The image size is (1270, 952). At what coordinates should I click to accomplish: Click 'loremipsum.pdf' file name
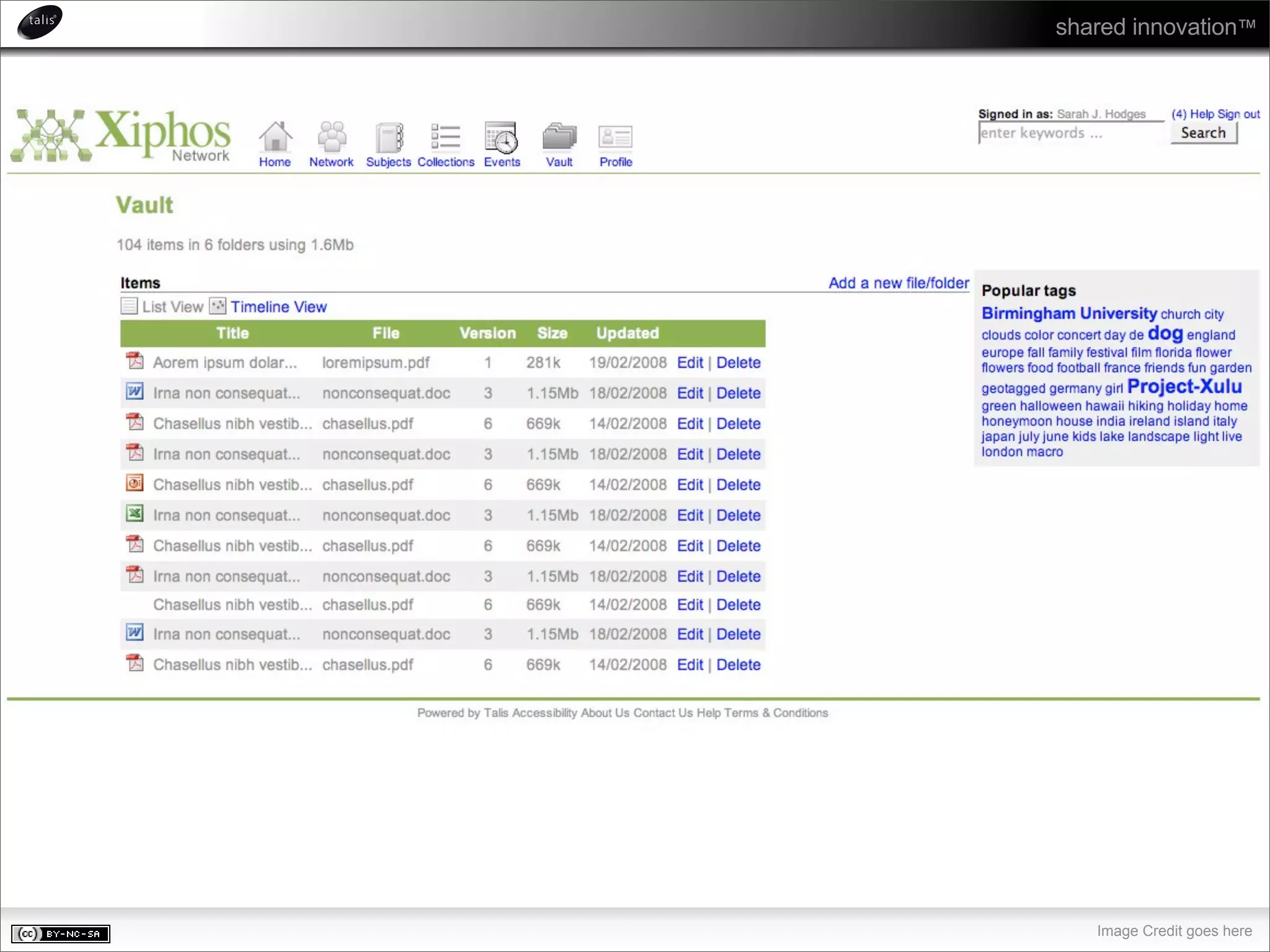pos(375,363)
